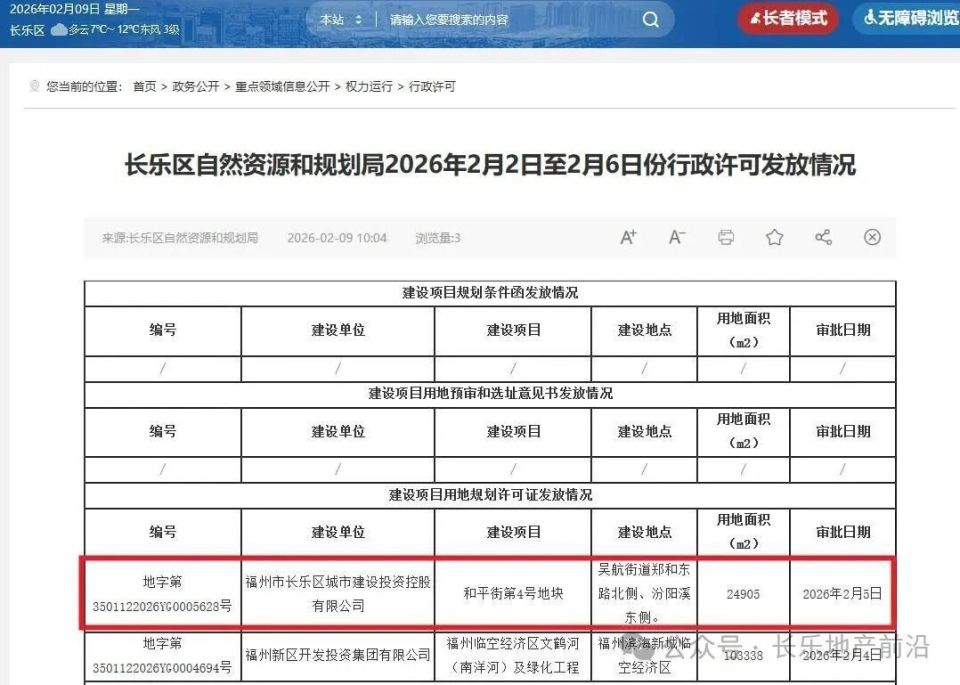Open the print icon to print this article
This screenshot has height=685, width=960.
click(x=725, y=236)
